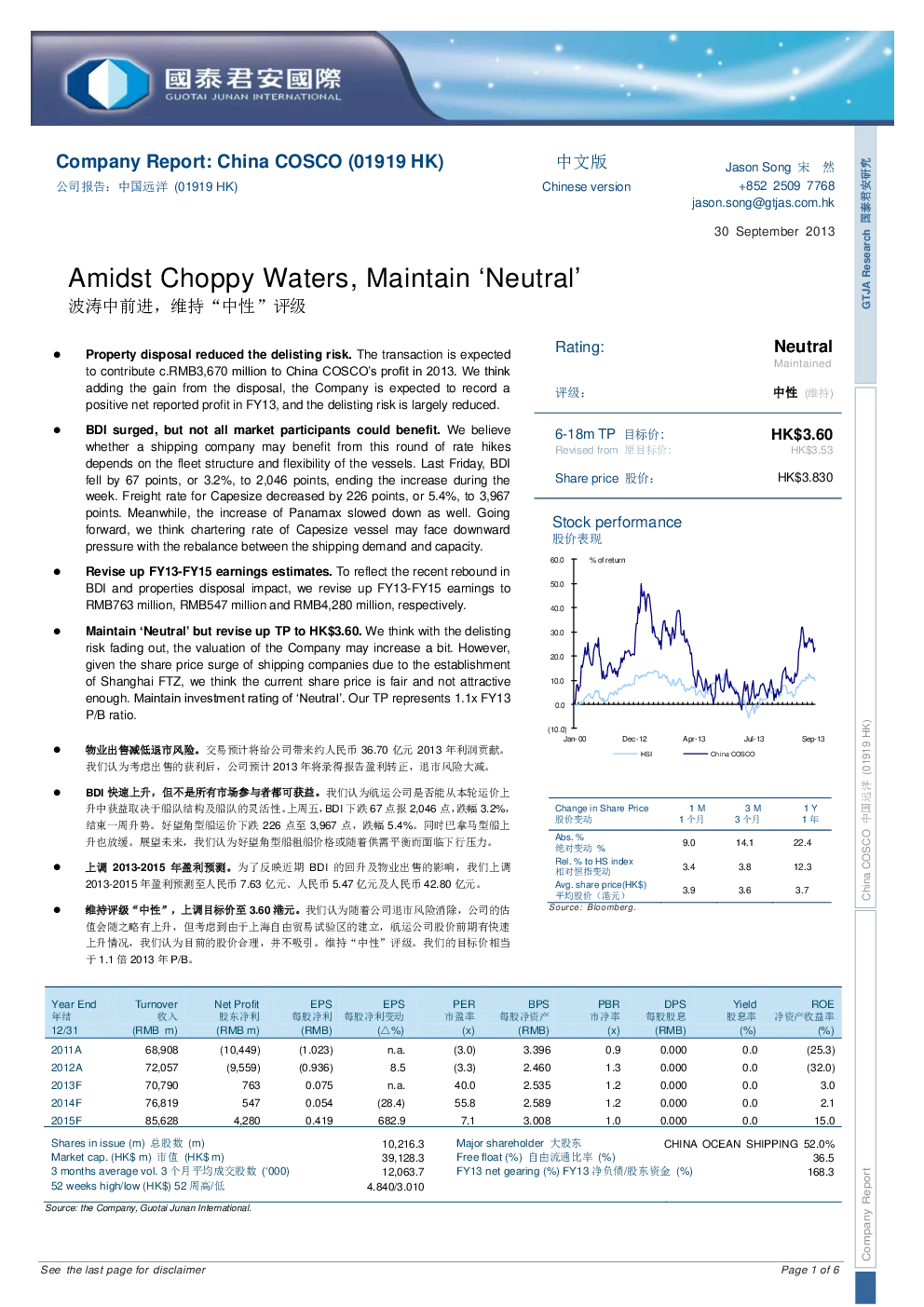This screenshot has width=924, height=1307.
Task: Click the 2013F row in financial table
Action: click(442, 1085)
